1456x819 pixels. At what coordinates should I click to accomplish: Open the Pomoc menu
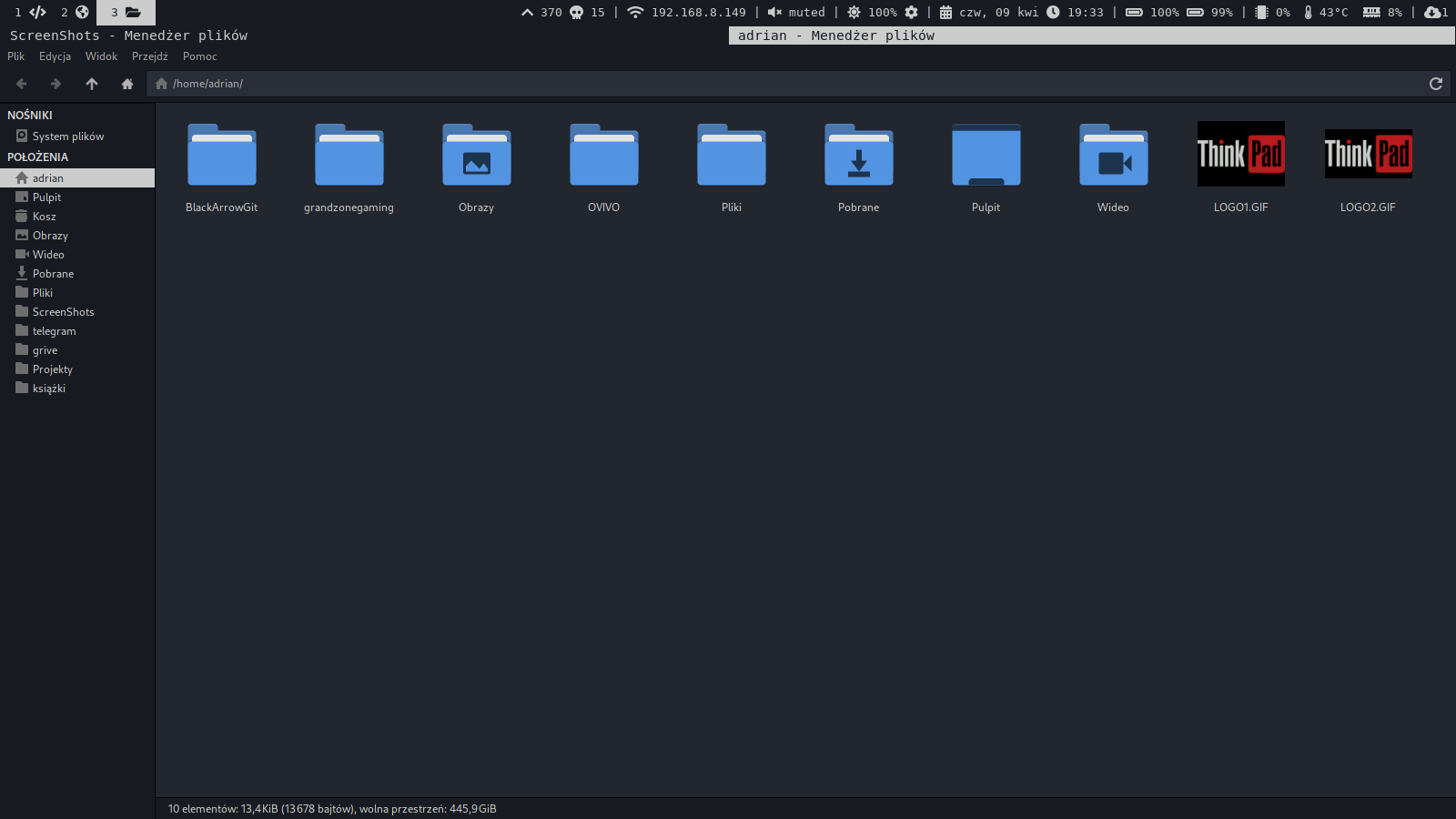[x=199, y=56]
